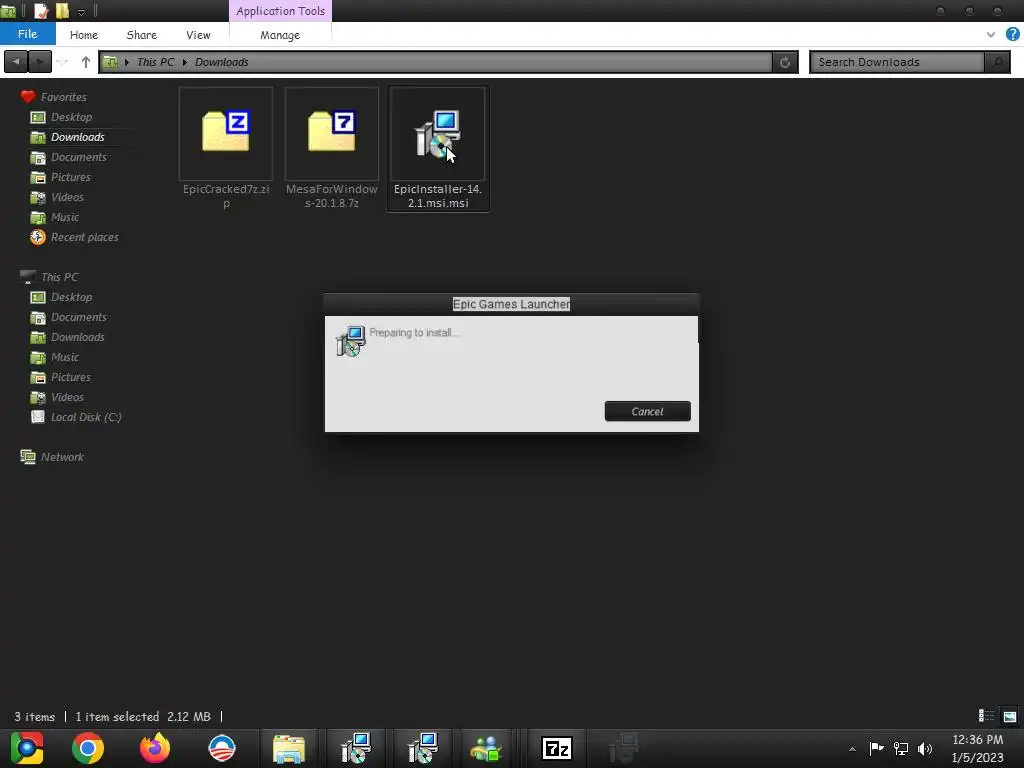Image resolution: width=1024 pixels, height=768 pixels.
Task: Switch to the View ribbon tab
Action: coord(198,35)
